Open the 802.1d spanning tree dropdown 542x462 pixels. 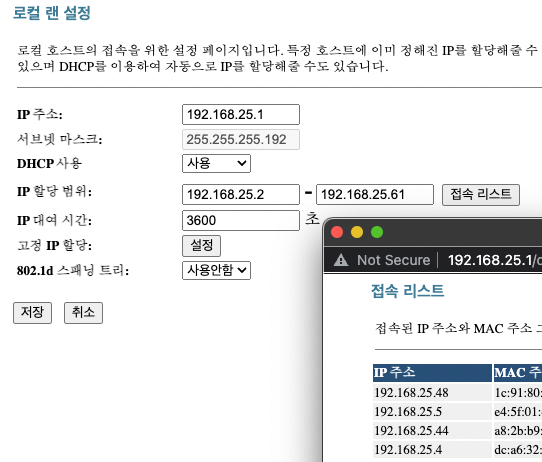(216, 270)
